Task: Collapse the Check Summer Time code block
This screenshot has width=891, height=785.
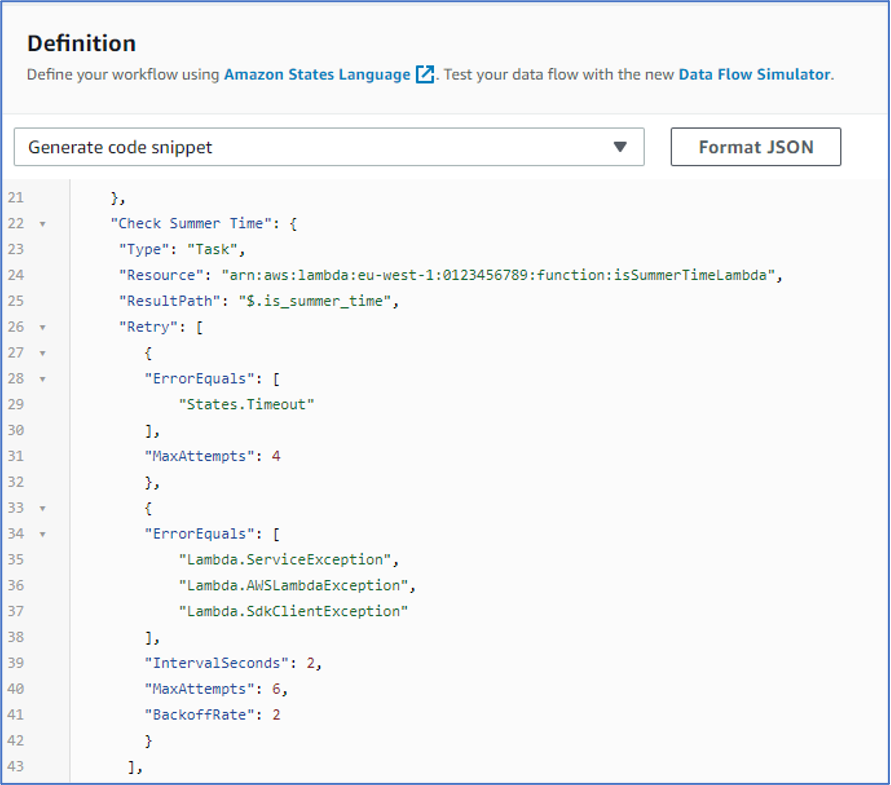Action: 40,223
